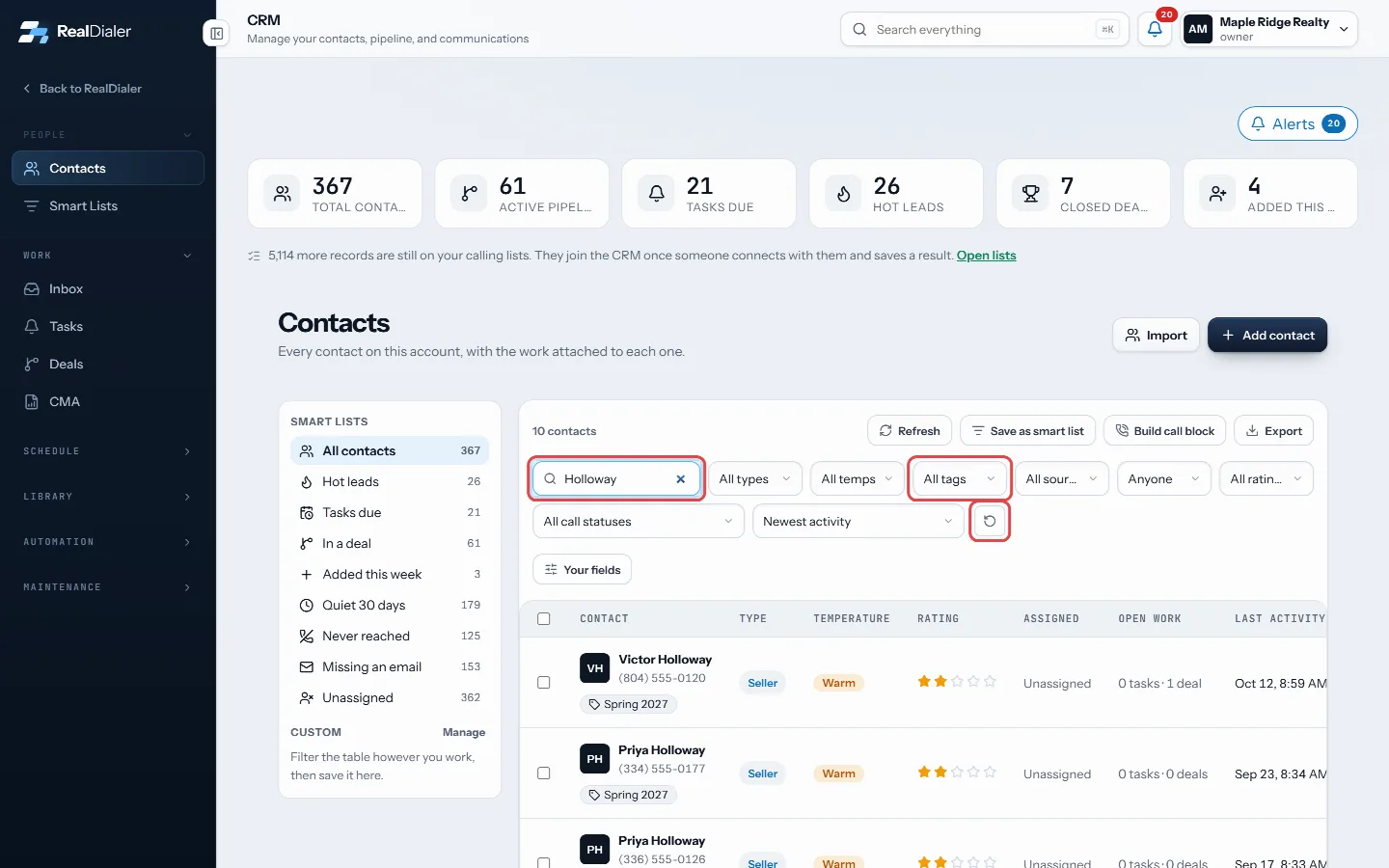The image size is (1389, 868).
Task: Click the Closed Deals trophy icon card
Action: pyautogui.click(x=1083, y=194)
